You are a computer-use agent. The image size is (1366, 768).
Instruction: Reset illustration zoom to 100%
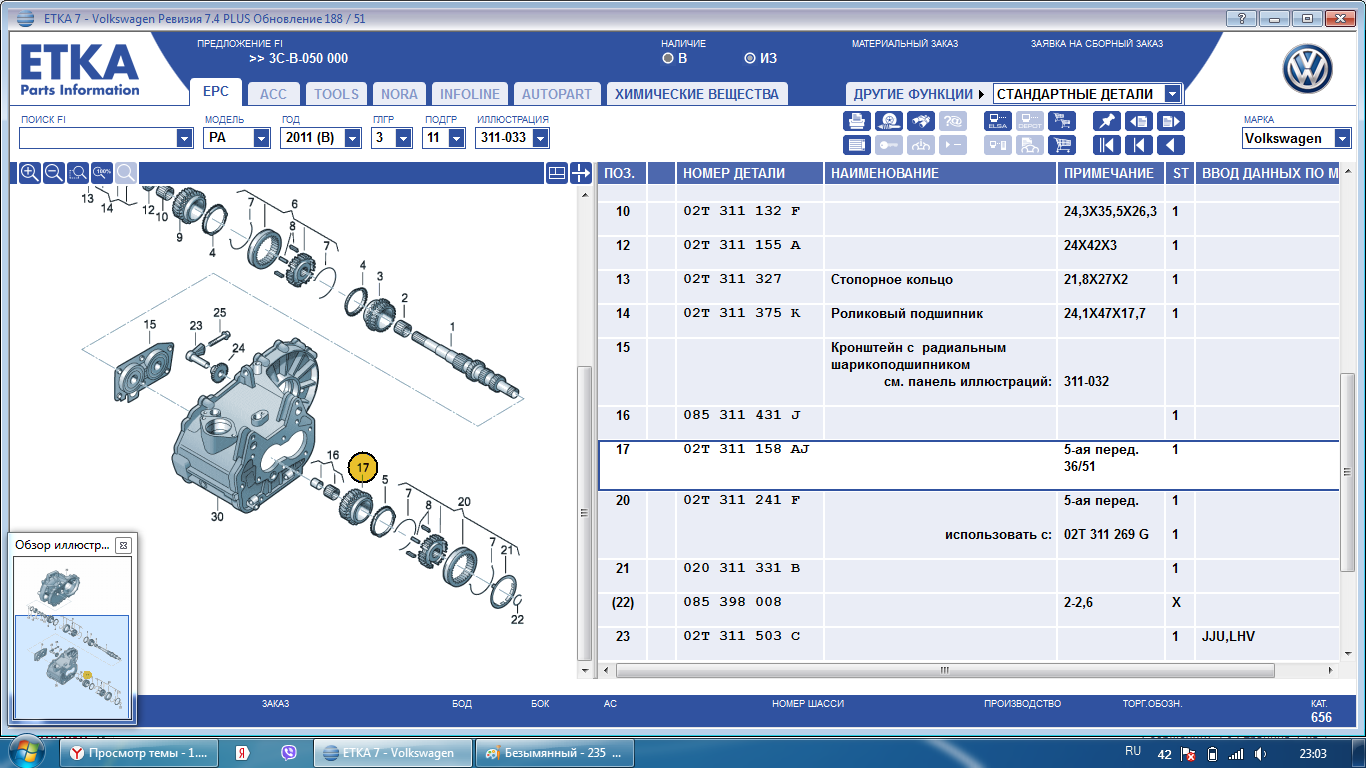pos(102,173)
